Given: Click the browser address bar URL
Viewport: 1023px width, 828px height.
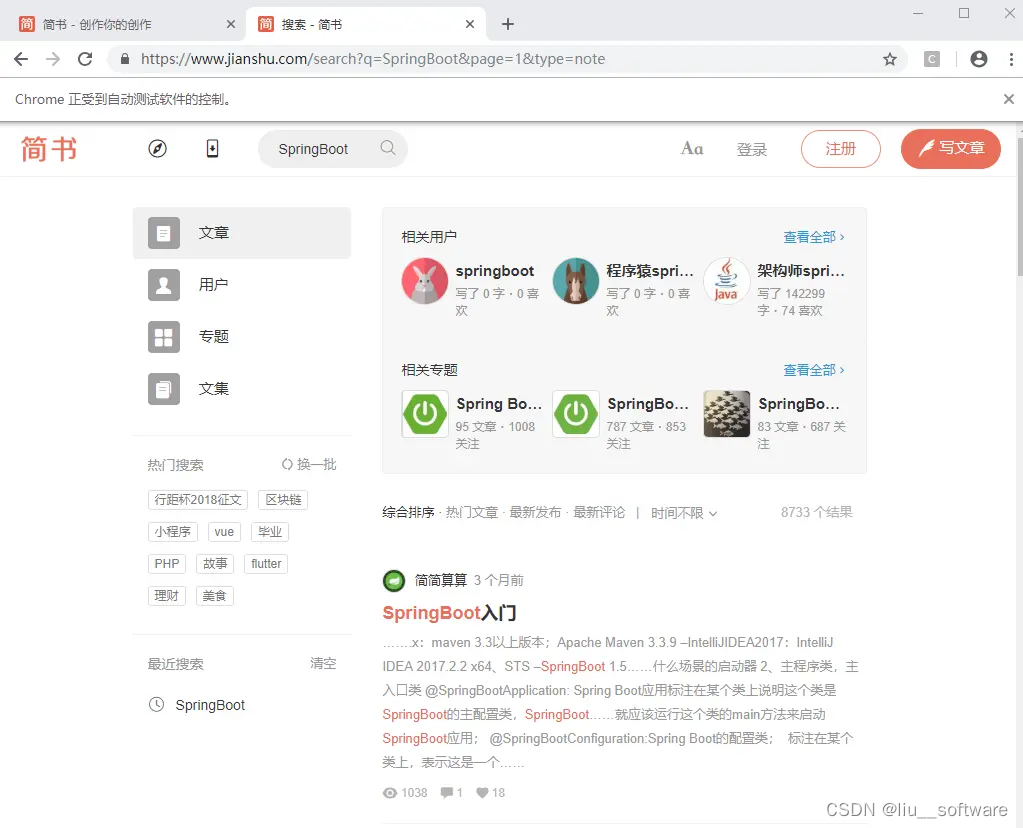Looking at the screenshot, I should (x=373, y=59).
